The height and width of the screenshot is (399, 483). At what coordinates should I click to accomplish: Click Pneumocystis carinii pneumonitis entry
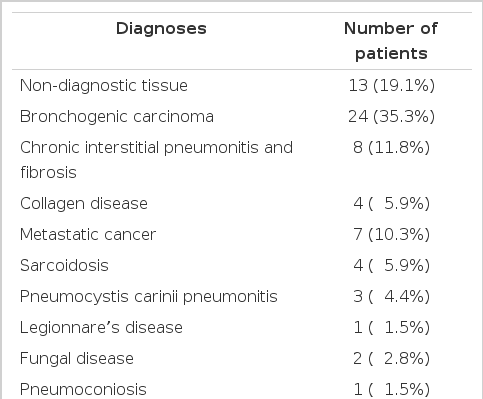click(x=149, y=297)
